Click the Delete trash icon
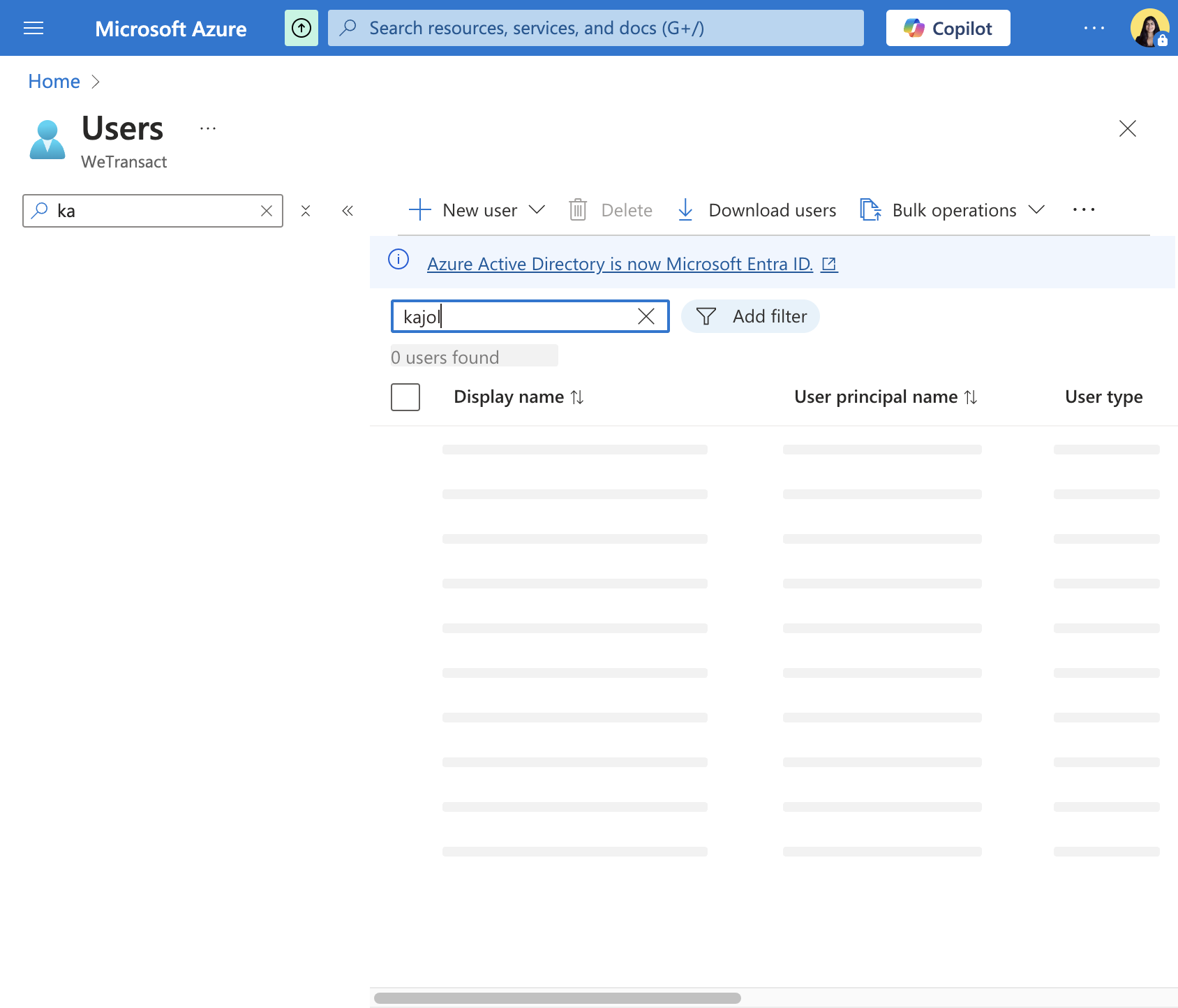This screenshot has height=1008, width=1178. [x=578, y=210]
